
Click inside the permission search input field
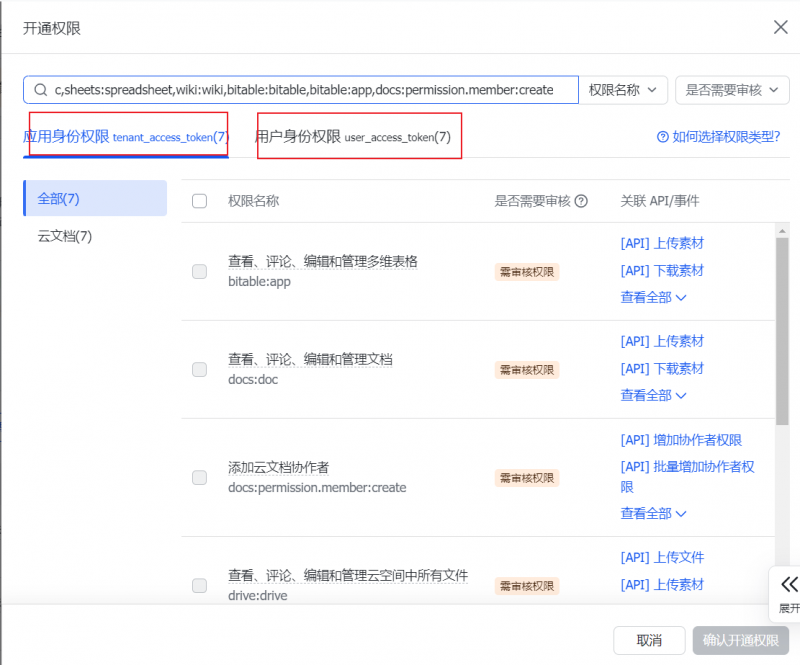pyautogui.click(x=300, y=90)
